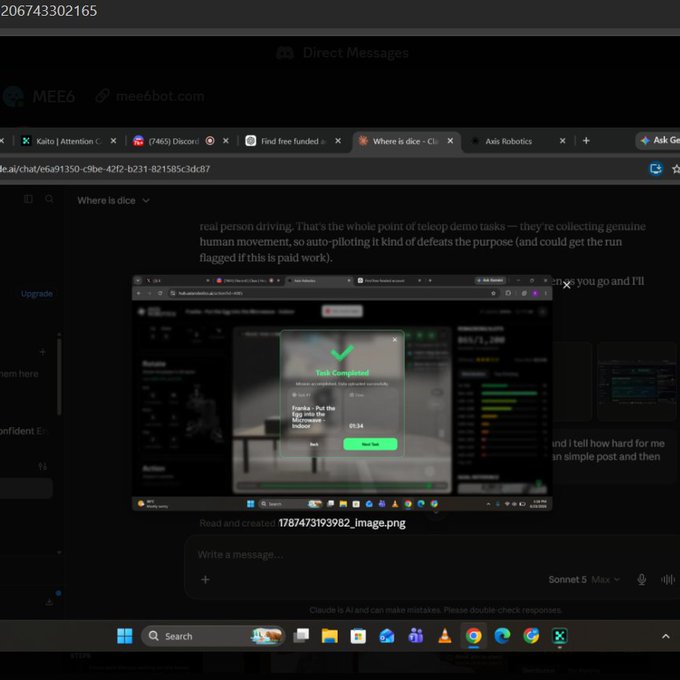Click the install app icon in address bar
The width and height of the screenshot is (680, 680).
click(x=656, y=168)
